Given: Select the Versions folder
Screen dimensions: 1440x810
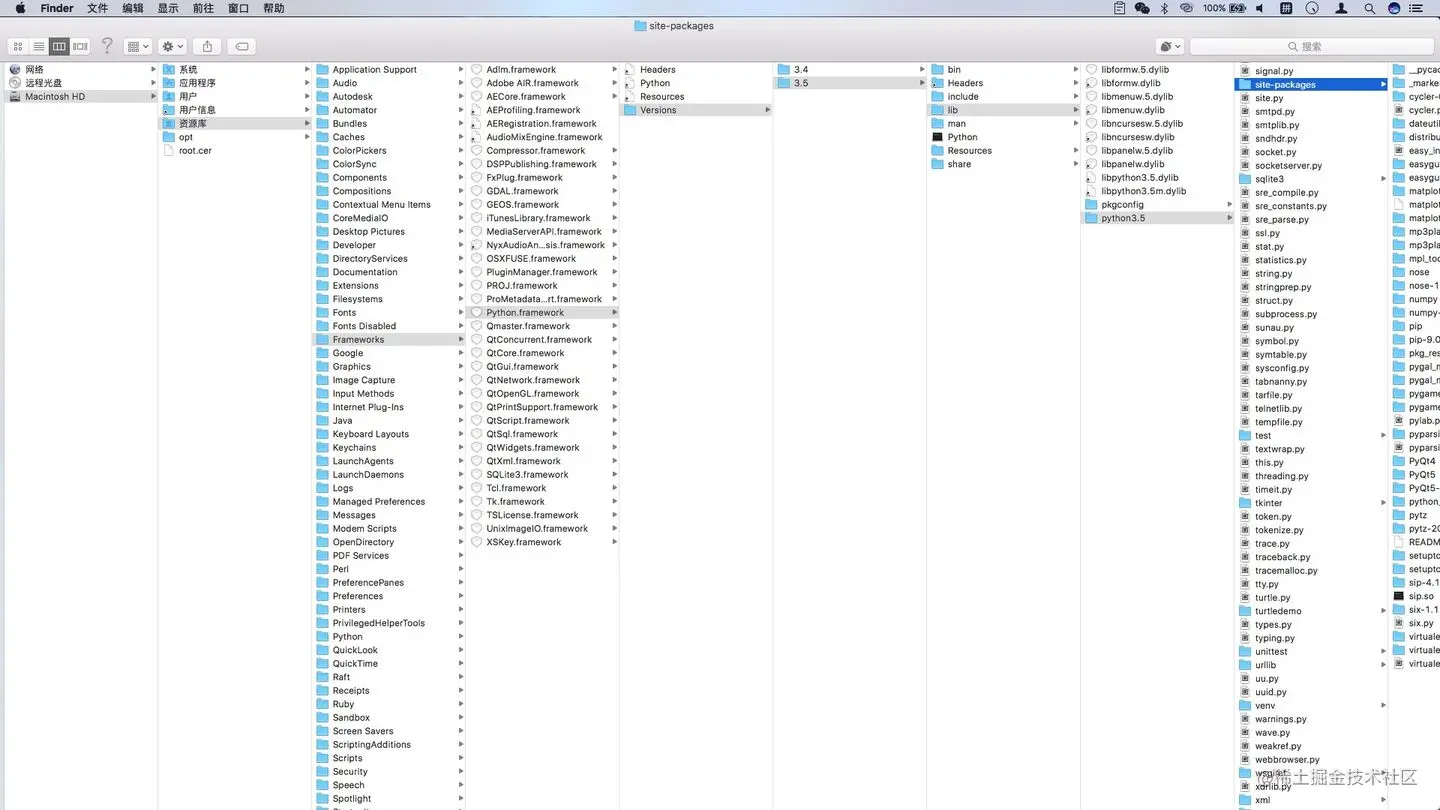Looking at the screenshot, I should click(x=697, y=110).
